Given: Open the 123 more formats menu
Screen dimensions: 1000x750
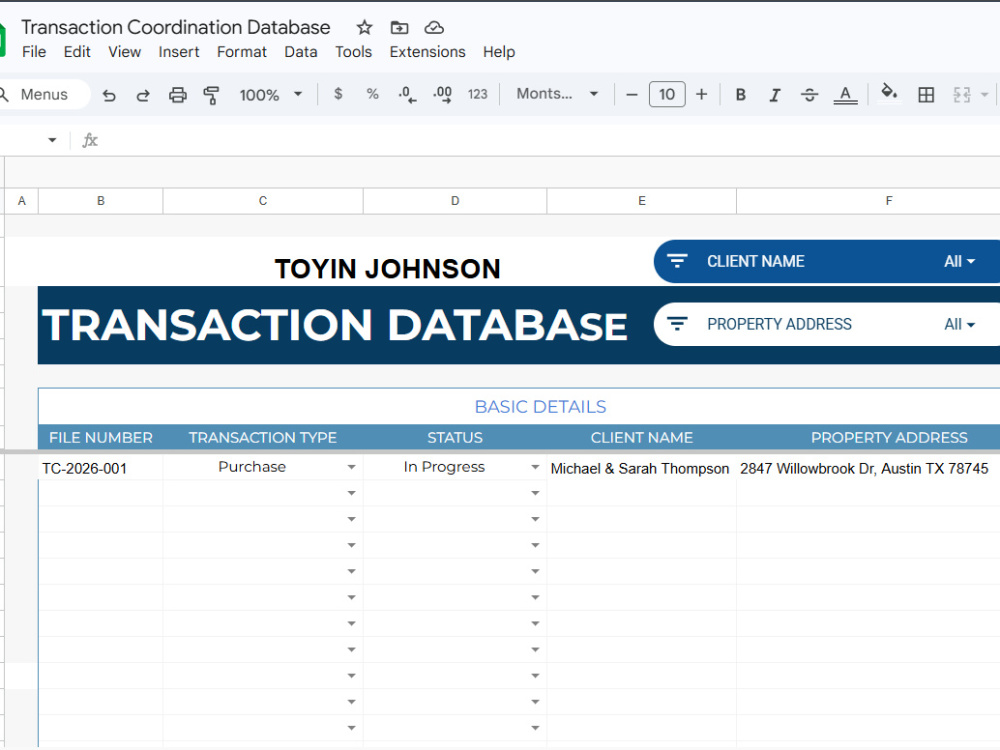Looking at the screenshot, I should click(x=477, y=94).
